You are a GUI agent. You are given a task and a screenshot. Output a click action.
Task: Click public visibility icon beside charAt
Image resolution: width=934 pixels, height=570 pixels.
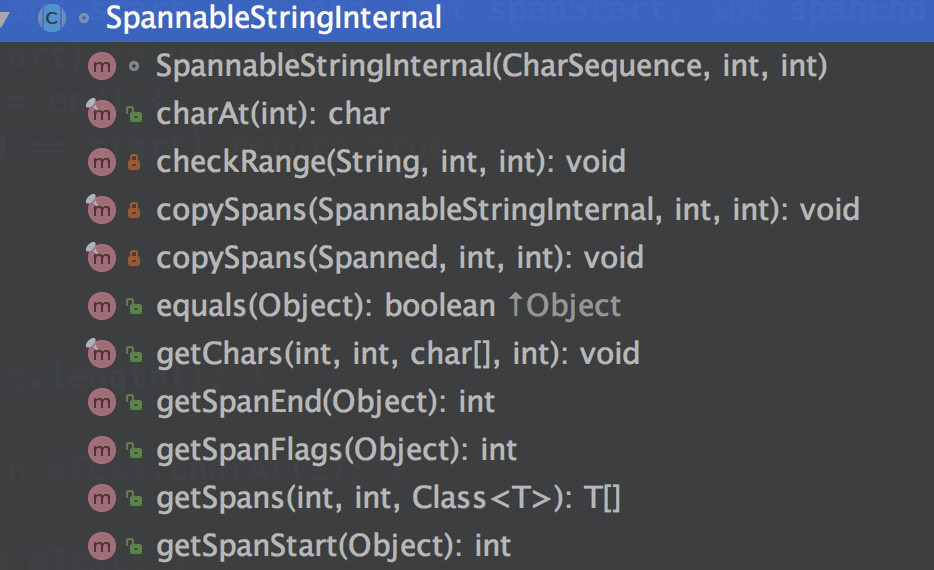click(135, 115)
